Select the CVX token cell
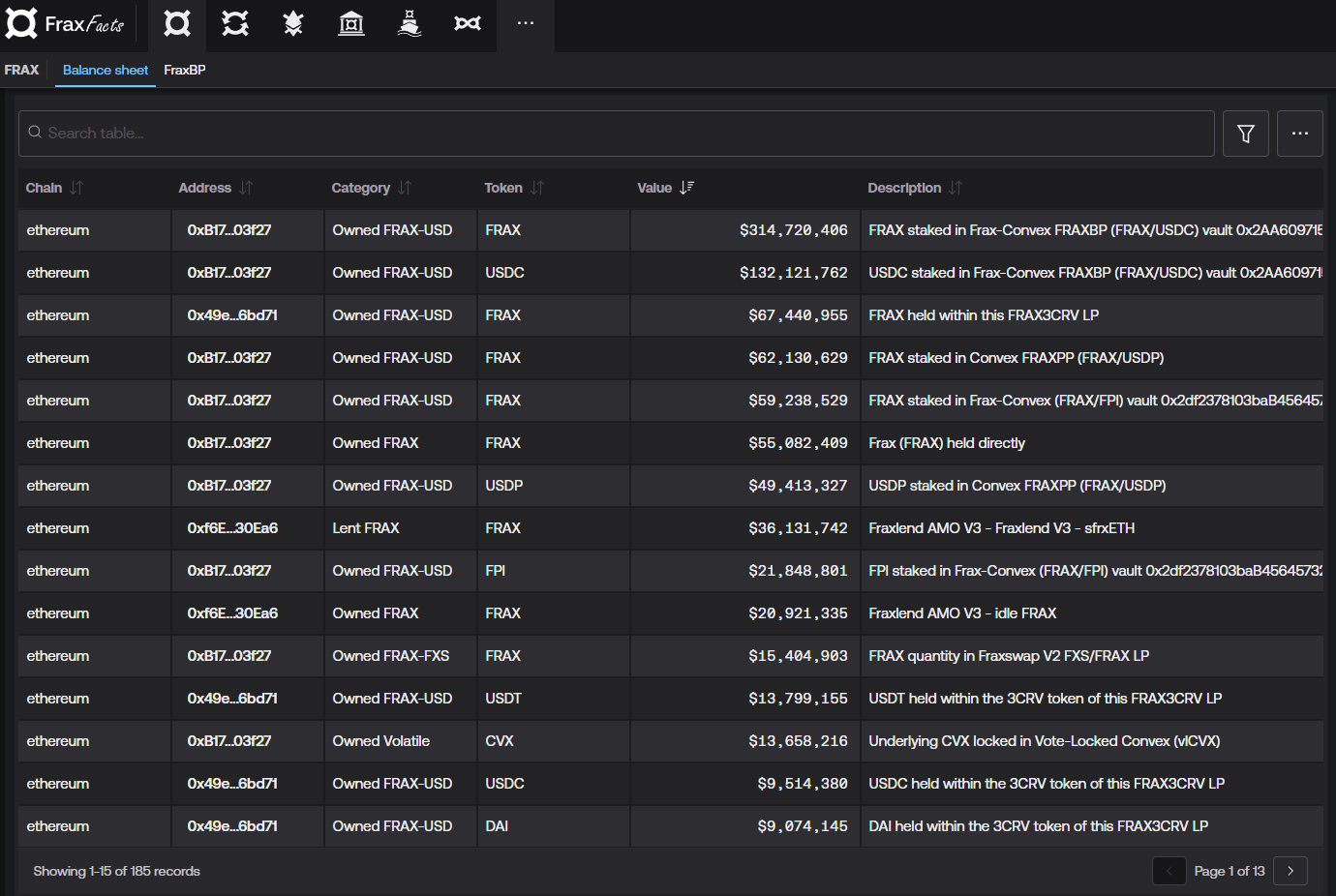Screen dimensions: 1336x896 tap(554, 741)
